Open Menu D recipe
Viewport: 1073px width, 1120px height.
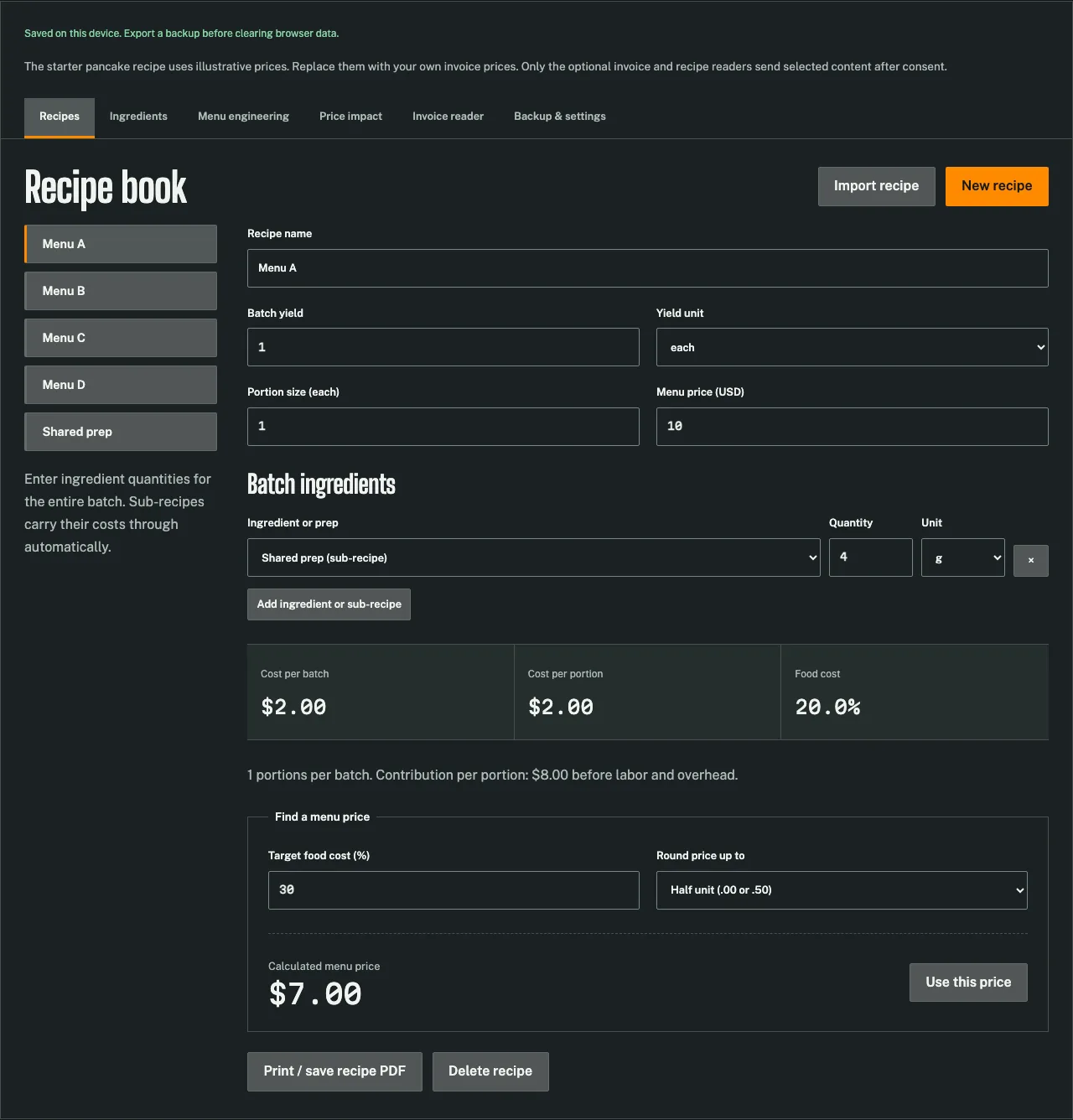pyautogui.click(x=121, y=385)
